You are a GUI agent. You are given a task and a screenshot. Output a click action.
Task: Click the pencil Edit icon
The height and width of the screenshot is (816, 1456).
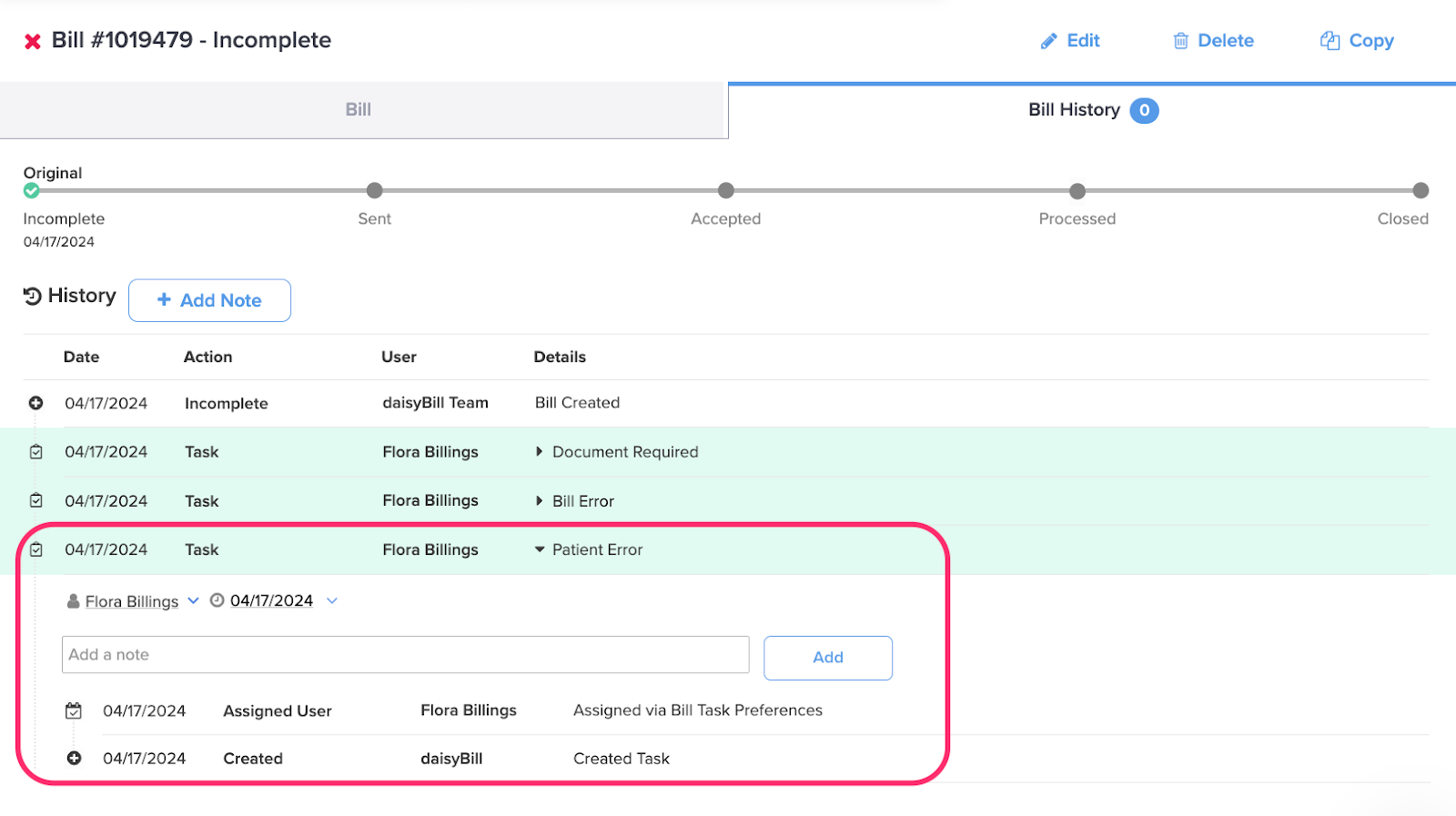(1048, 41)
